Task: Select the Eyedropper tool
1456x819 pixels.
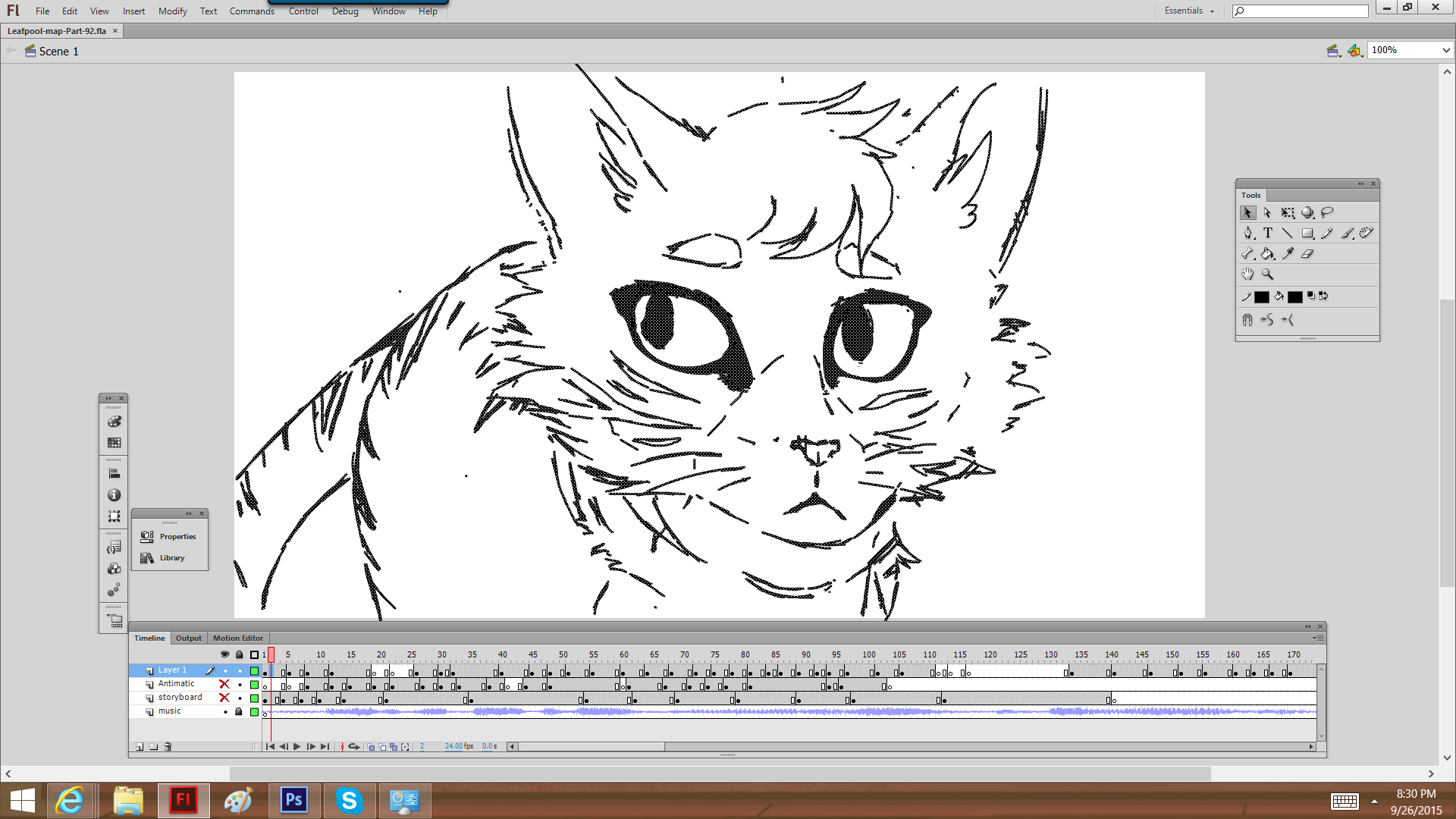Action: pyautogui.click(x=1288, y=254)
